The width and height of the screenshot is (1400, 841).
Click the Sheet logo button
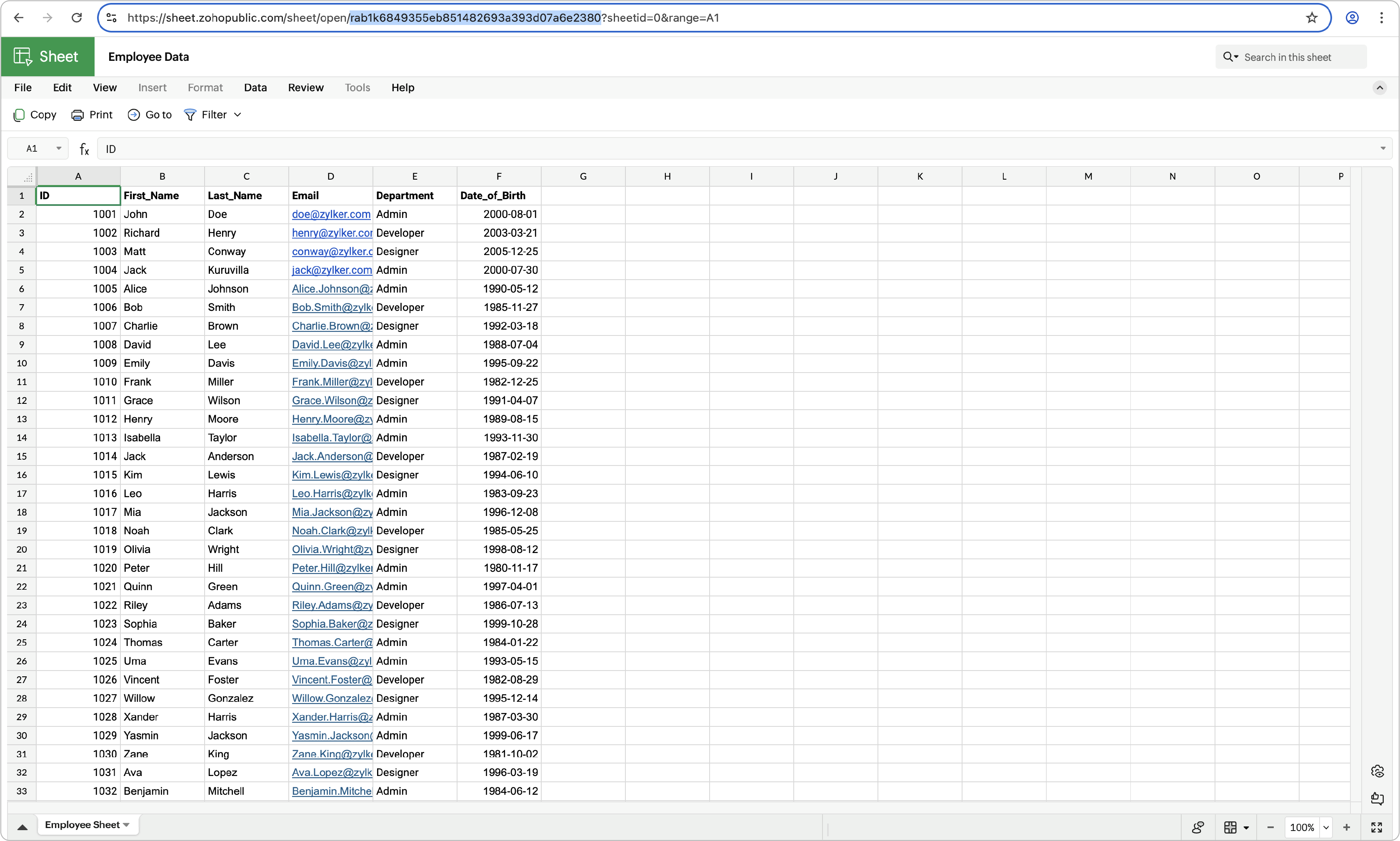pyautogui.click(x=47, y=57)
